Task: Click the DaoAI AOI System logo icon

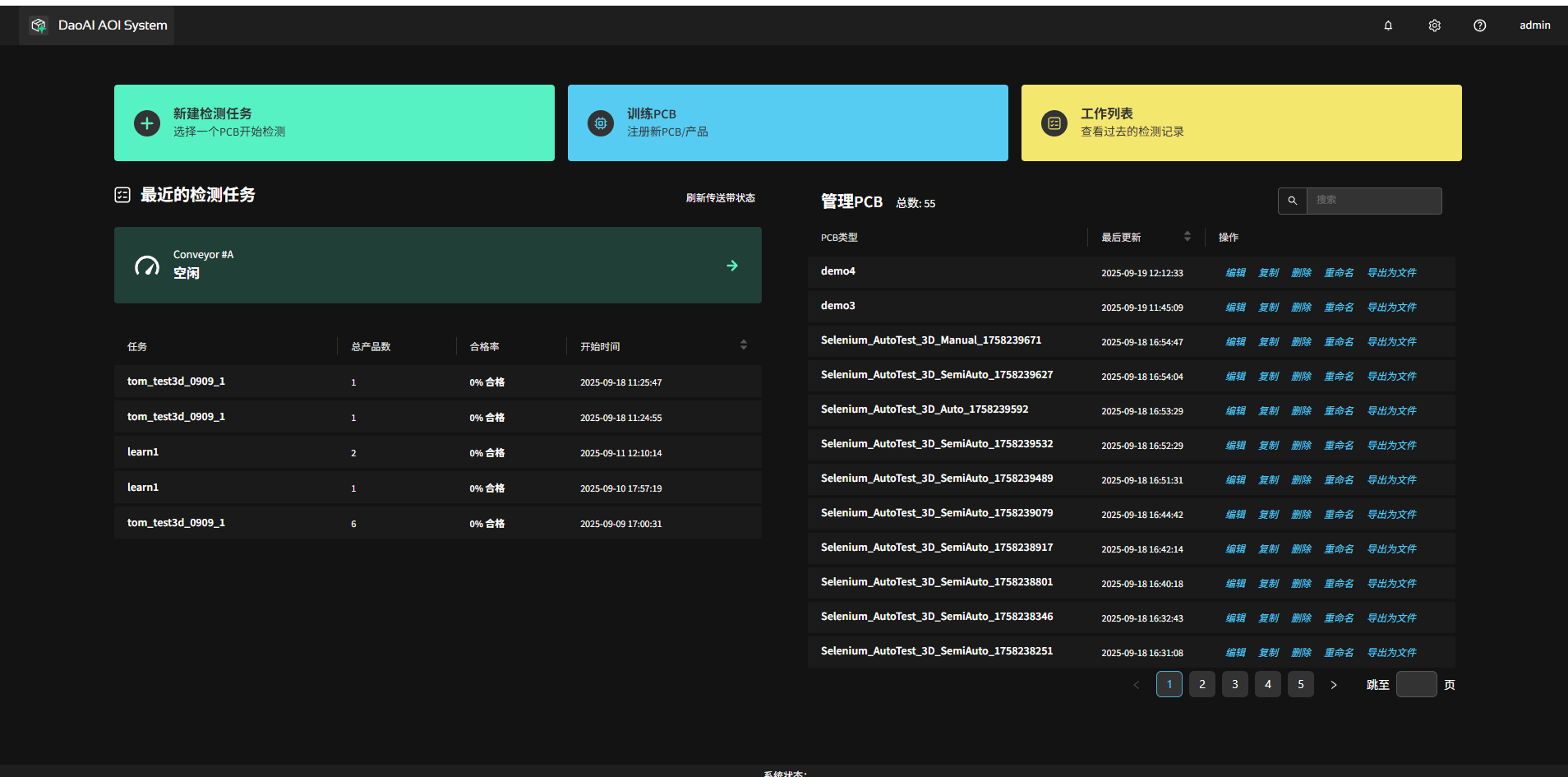Action: (39, 25)
